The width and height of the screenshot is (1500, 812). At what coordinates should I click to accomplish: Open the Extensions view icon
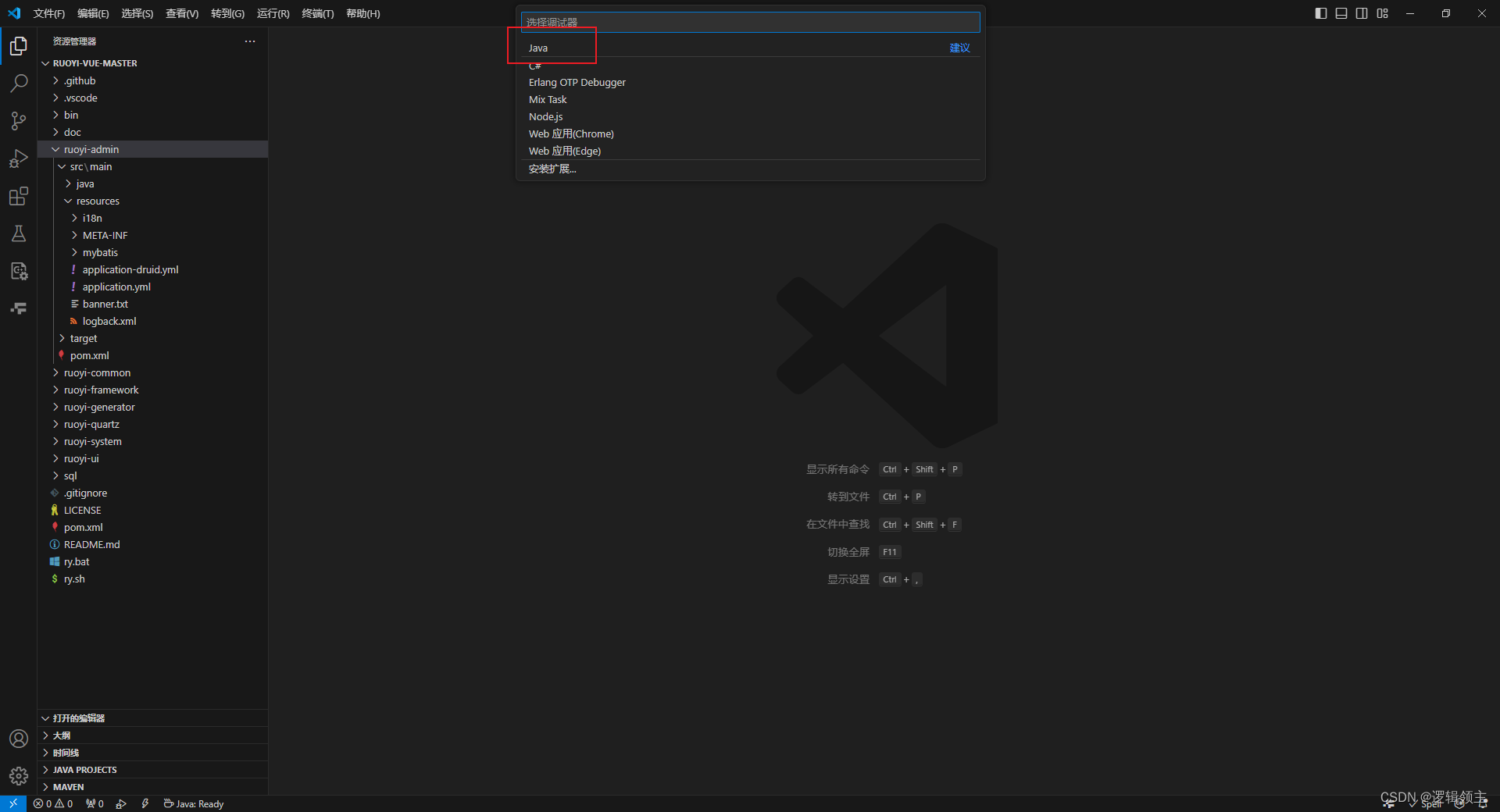pyautogui.click(x=19, y=196)
